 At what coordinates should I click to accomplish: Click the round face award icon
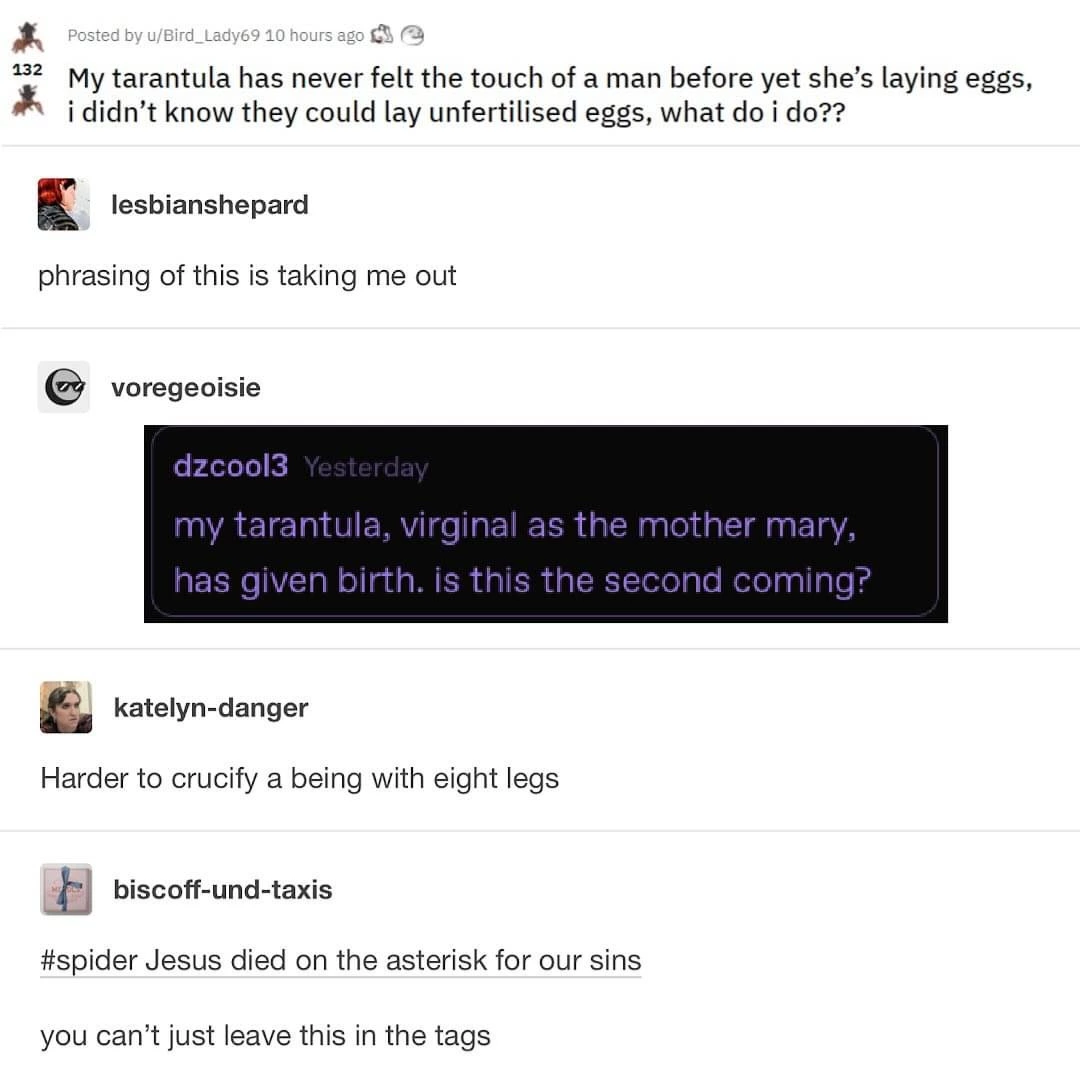(x=413, y=35)
